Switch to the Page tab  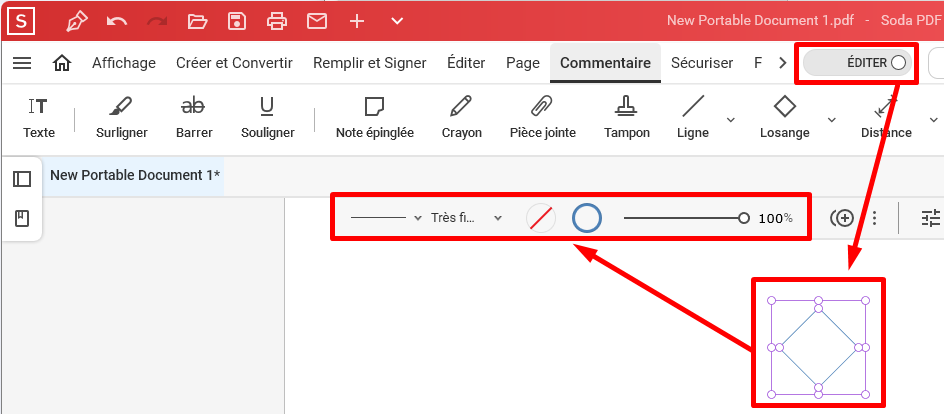pos(523,63)
